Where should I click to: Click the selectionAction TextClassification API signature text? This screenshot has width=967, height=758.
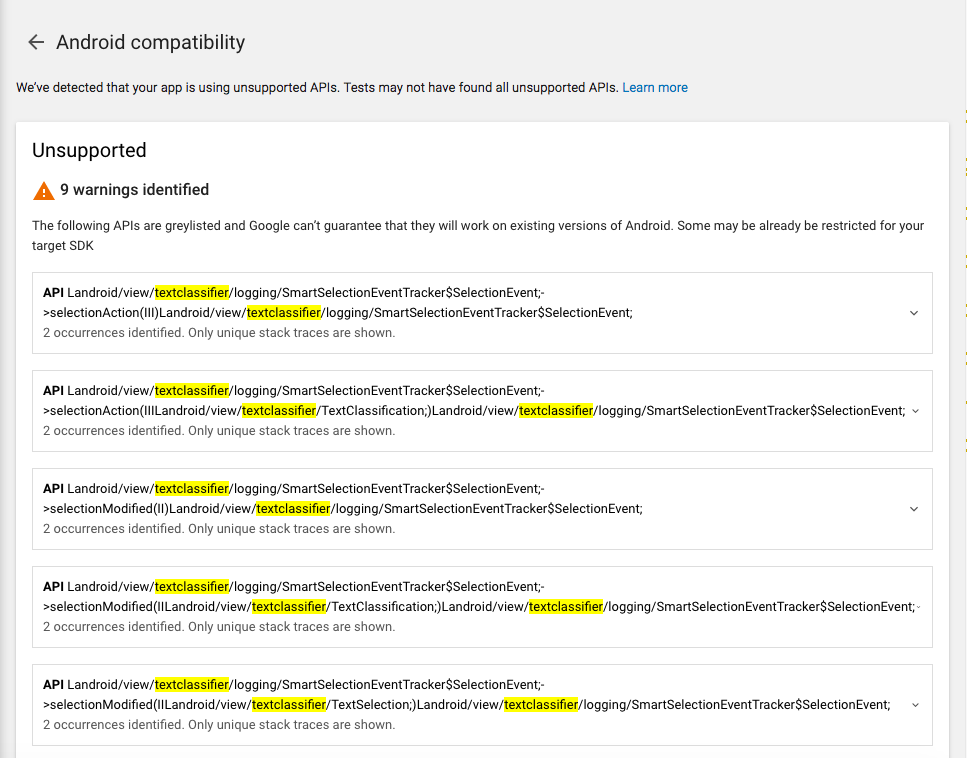click(474, 400)
